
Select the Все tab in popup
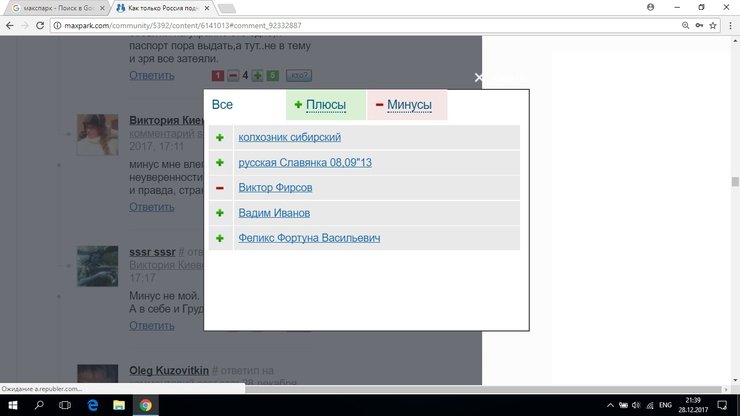[222, 105]
